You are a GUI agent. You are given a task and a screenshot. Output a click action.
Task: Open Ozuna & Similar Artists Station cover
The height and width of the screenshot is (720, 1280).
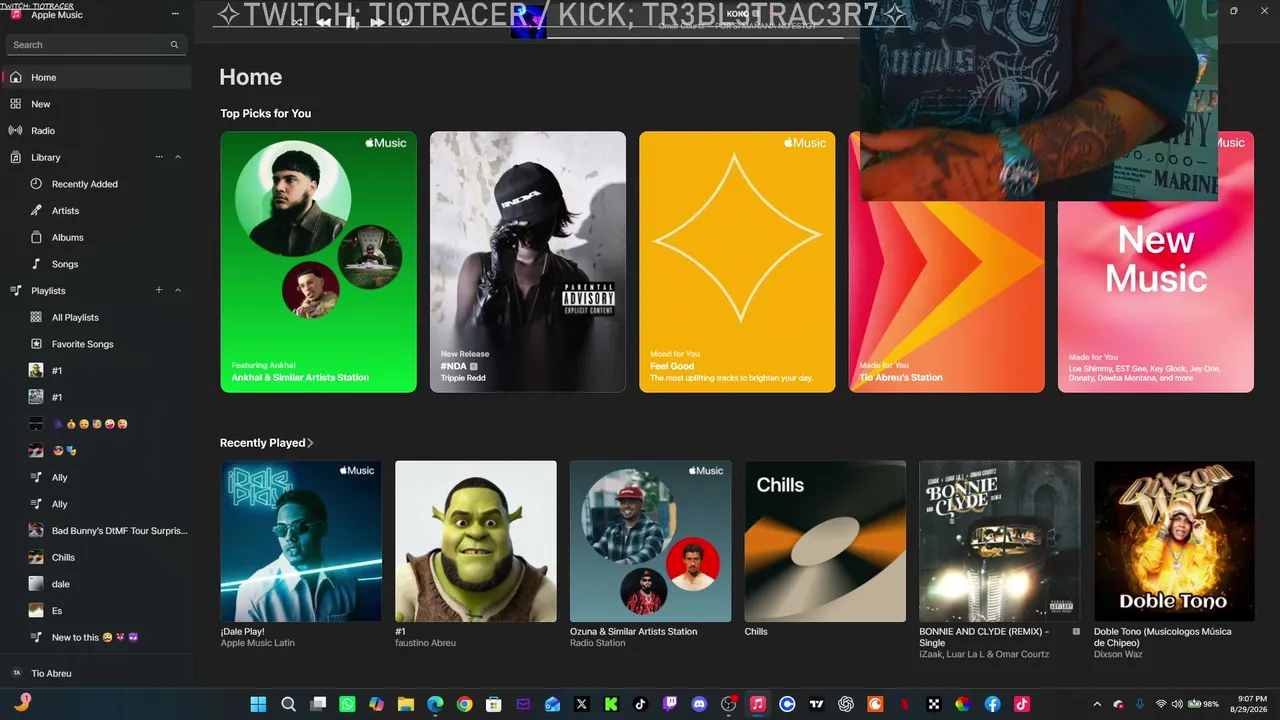650,541
